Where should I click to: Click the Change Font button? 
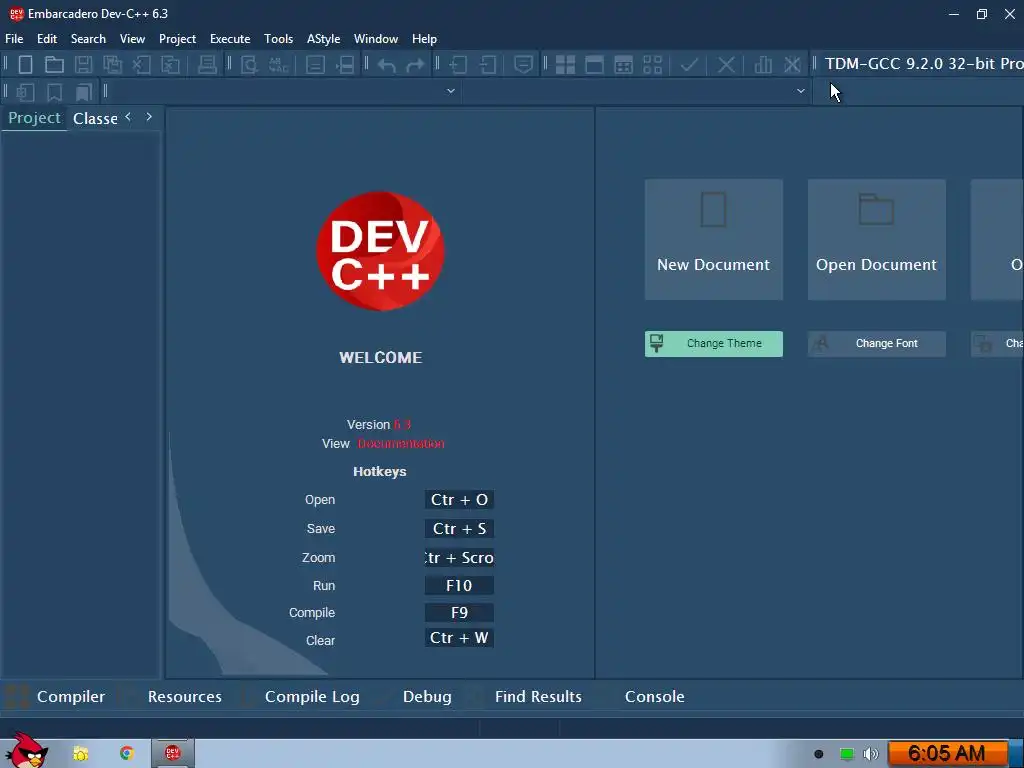coord(876,344)
